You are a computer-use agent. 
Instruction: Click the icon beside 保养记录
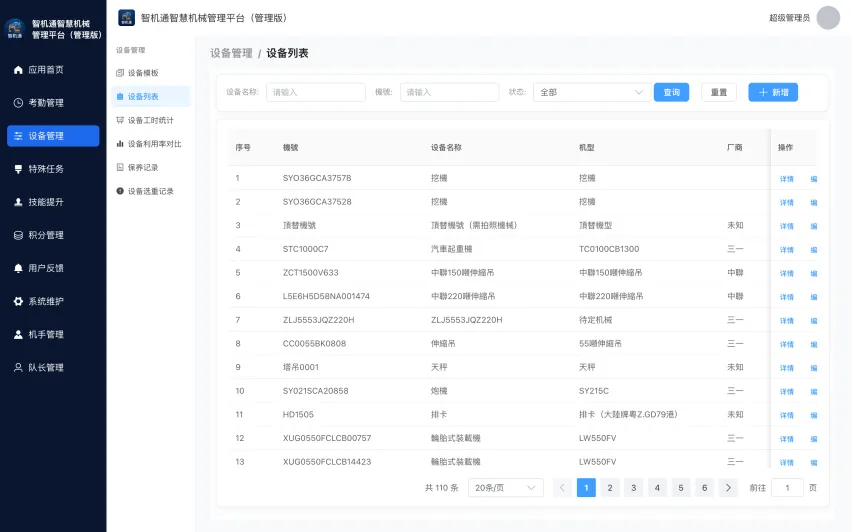(120, 167)
